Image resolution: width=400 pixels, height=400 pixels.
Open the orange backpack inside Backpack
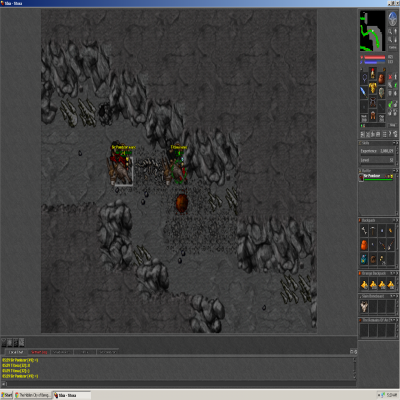tap(364, 245)
